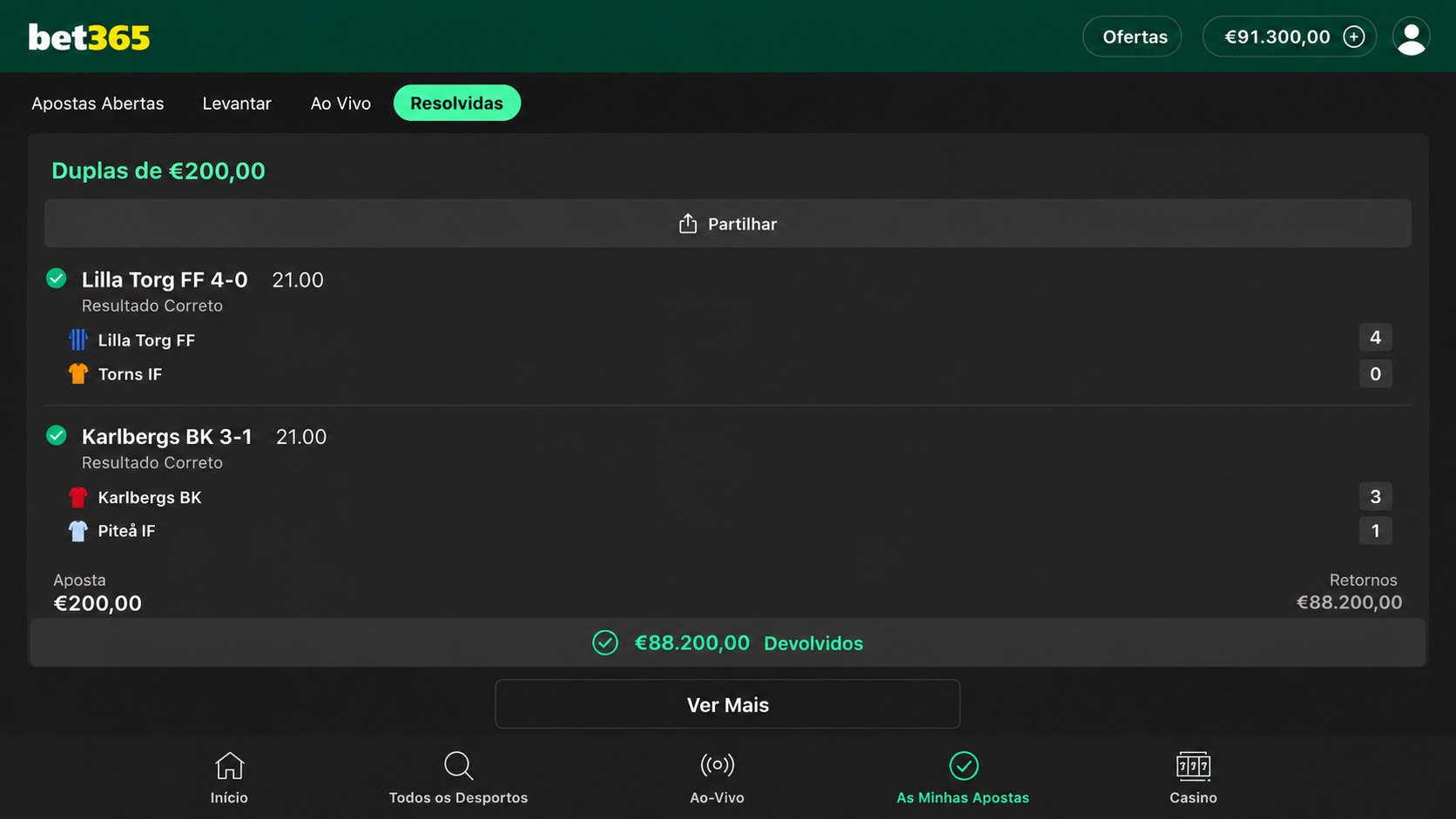This screenshot has height=819, width=1456.
Task: Click the Lilla Torg FF score 4
Action: click(x=1375, y=338)
